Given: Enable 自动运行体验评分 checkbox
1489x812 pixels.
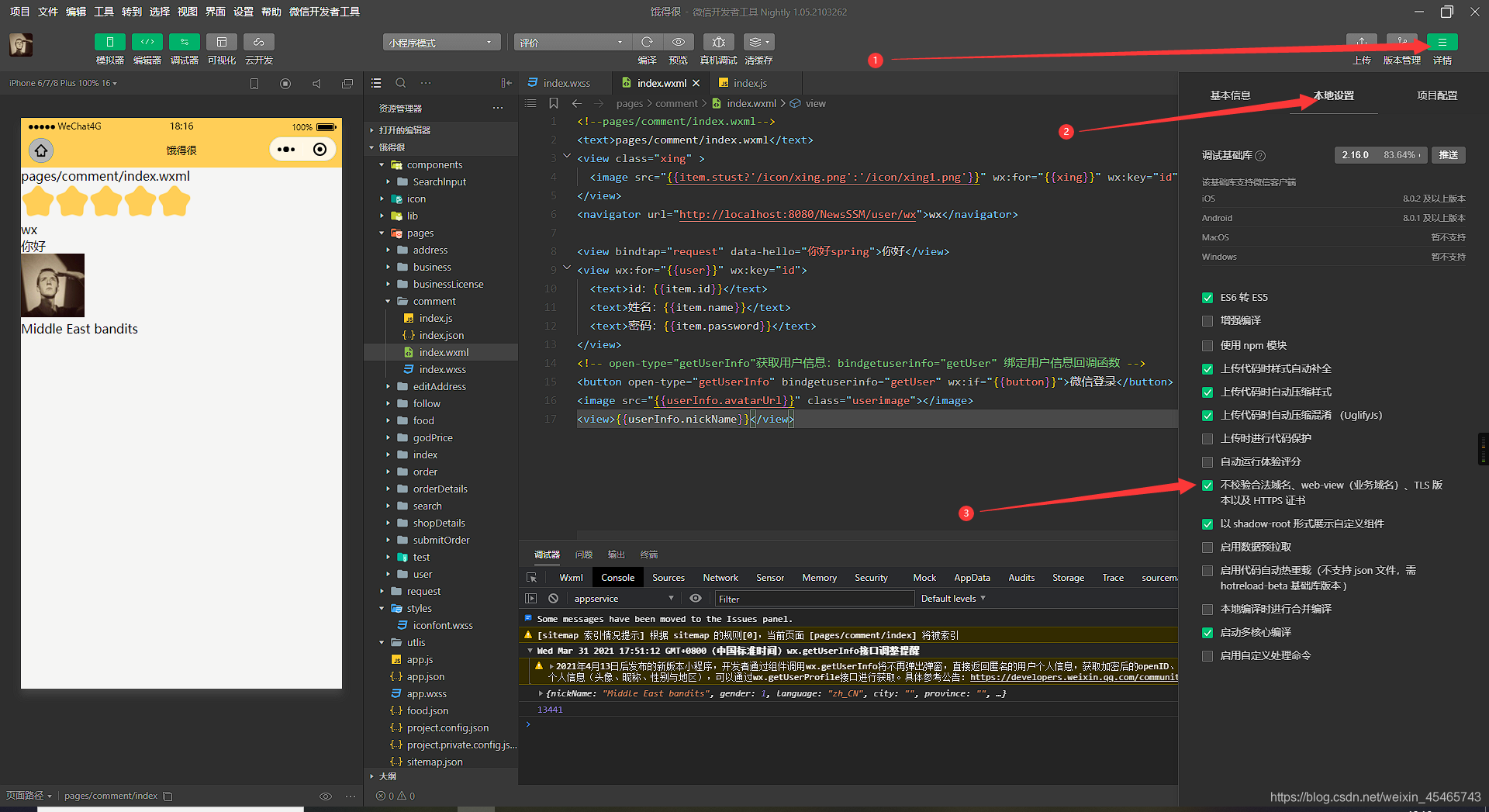Looking at the screenshot, I should [1207, 462].
